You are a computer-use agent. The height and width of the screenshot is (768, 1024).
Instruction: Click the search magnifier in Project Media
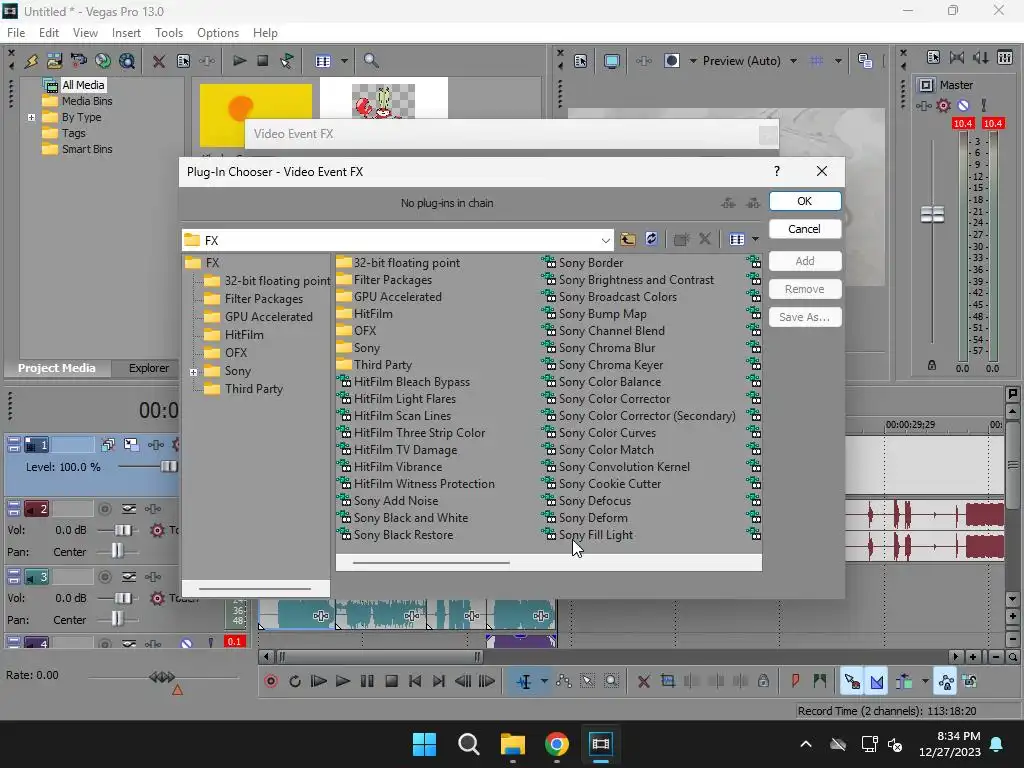tap(371, 61)
